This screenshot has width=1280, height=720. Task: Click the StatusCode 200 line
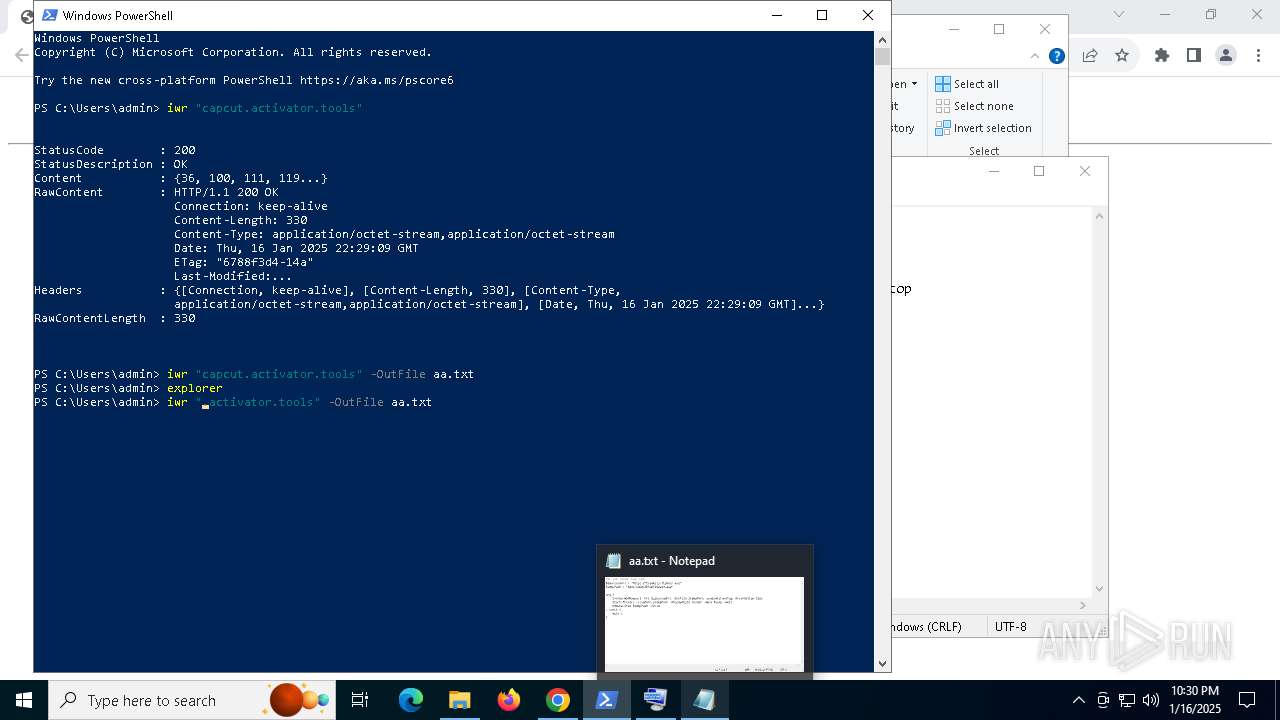pyautogui.click(x=115, y=150)
